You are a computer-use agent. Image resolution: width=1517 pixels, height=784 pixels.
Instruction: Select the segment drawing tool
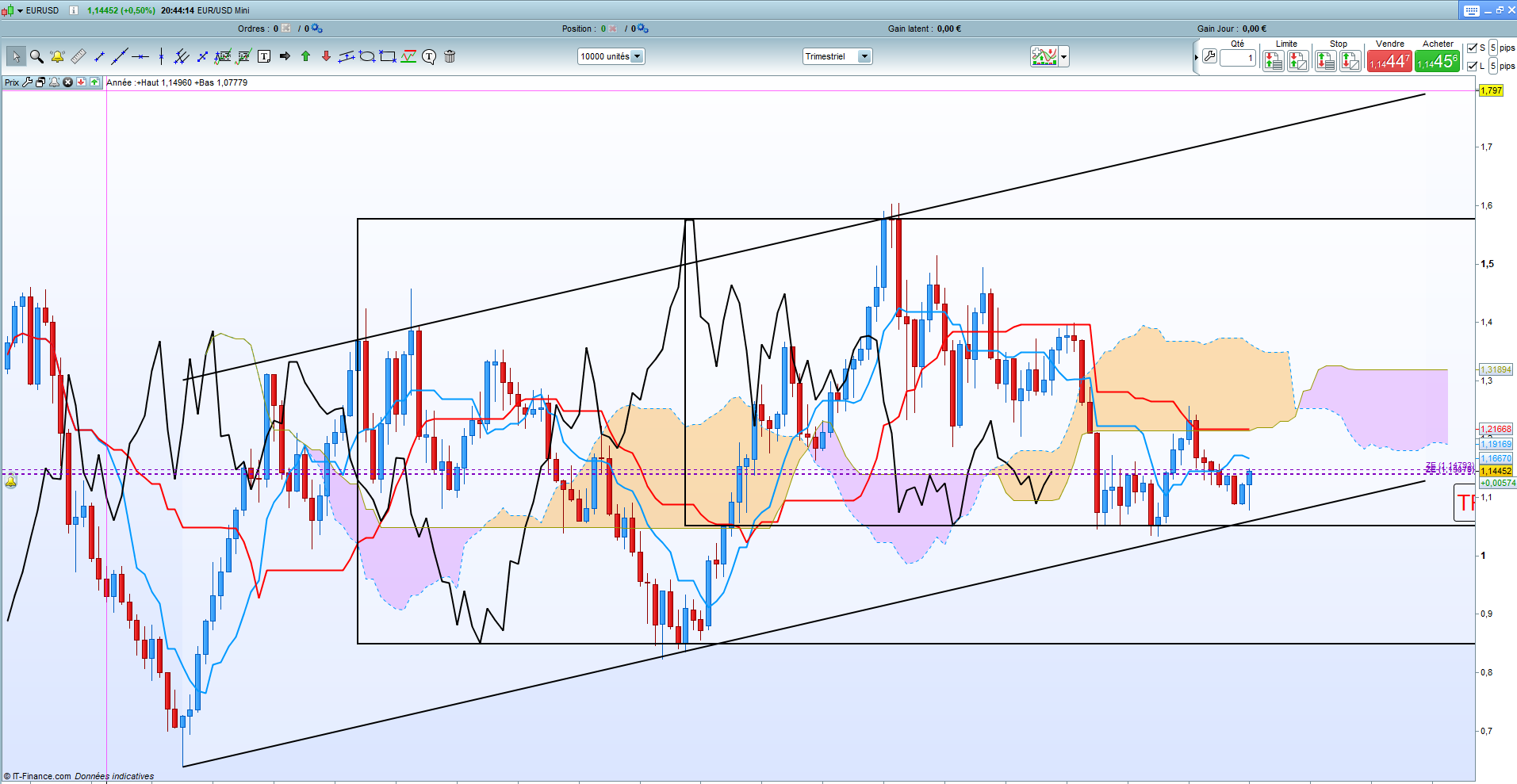(99, 56)
